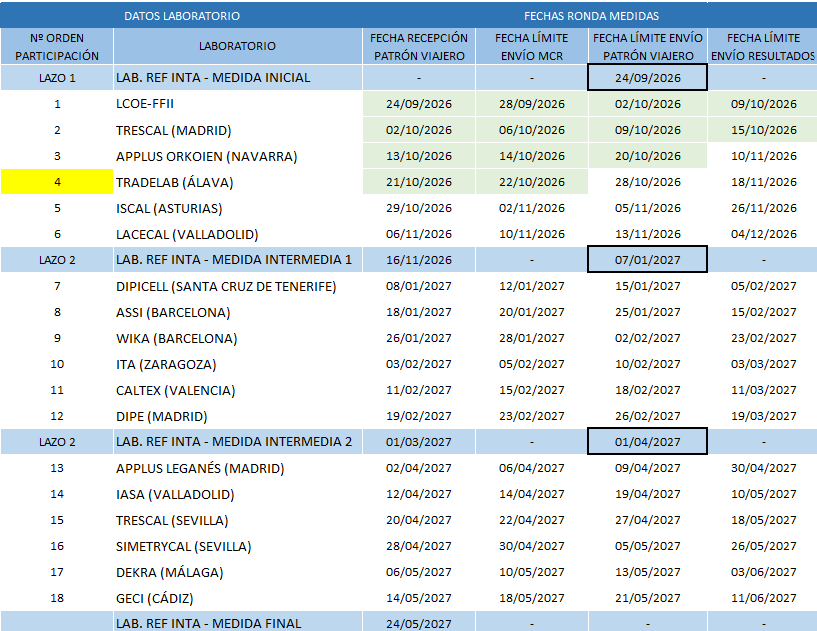Click the "TRADELAB (ÁLAVA)" laboratory name
Screen dimensions: 817x631
point(175,182)
